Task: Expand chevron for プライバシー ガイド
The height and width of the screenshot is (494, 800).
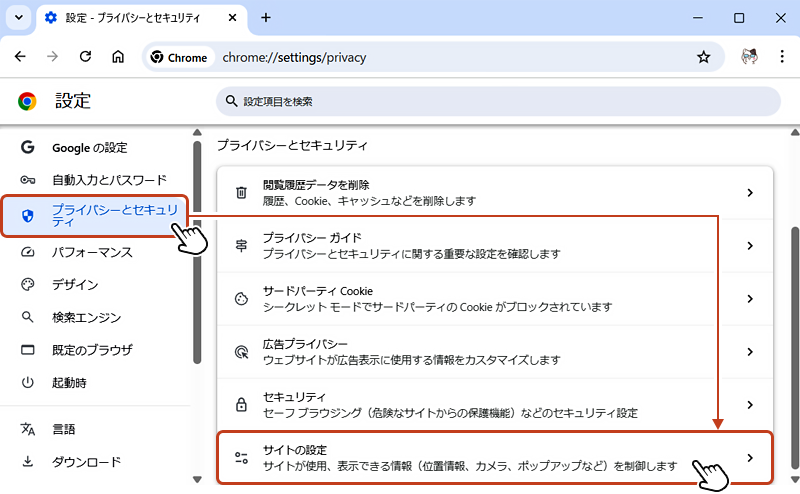Action: click(750, 245)
